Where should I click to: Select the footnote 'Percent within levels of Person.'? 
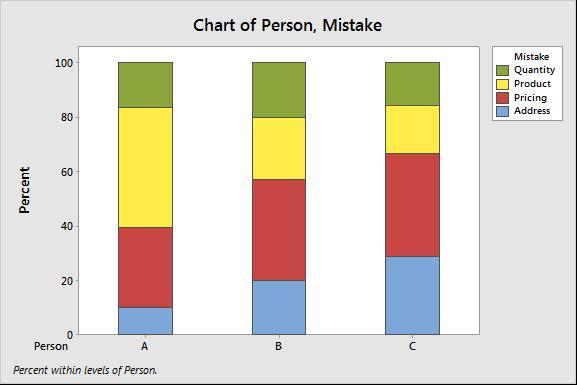point(85,370)
